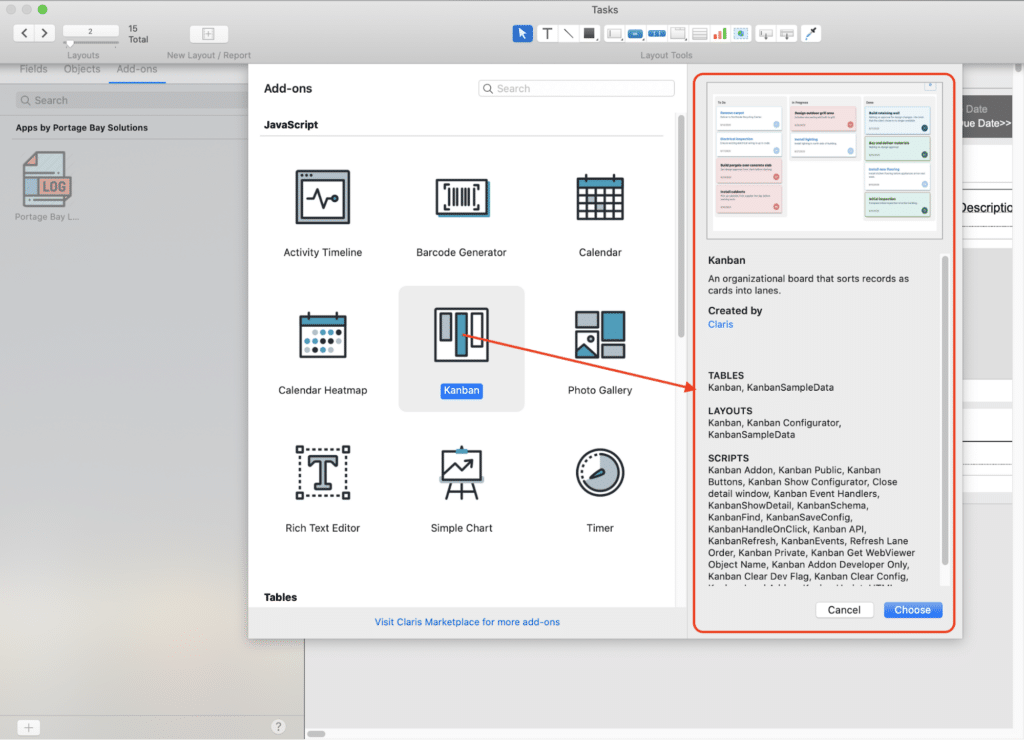1024x740 pixels.
Task: Select the Field/Control tool
Action: click(614, 33)
